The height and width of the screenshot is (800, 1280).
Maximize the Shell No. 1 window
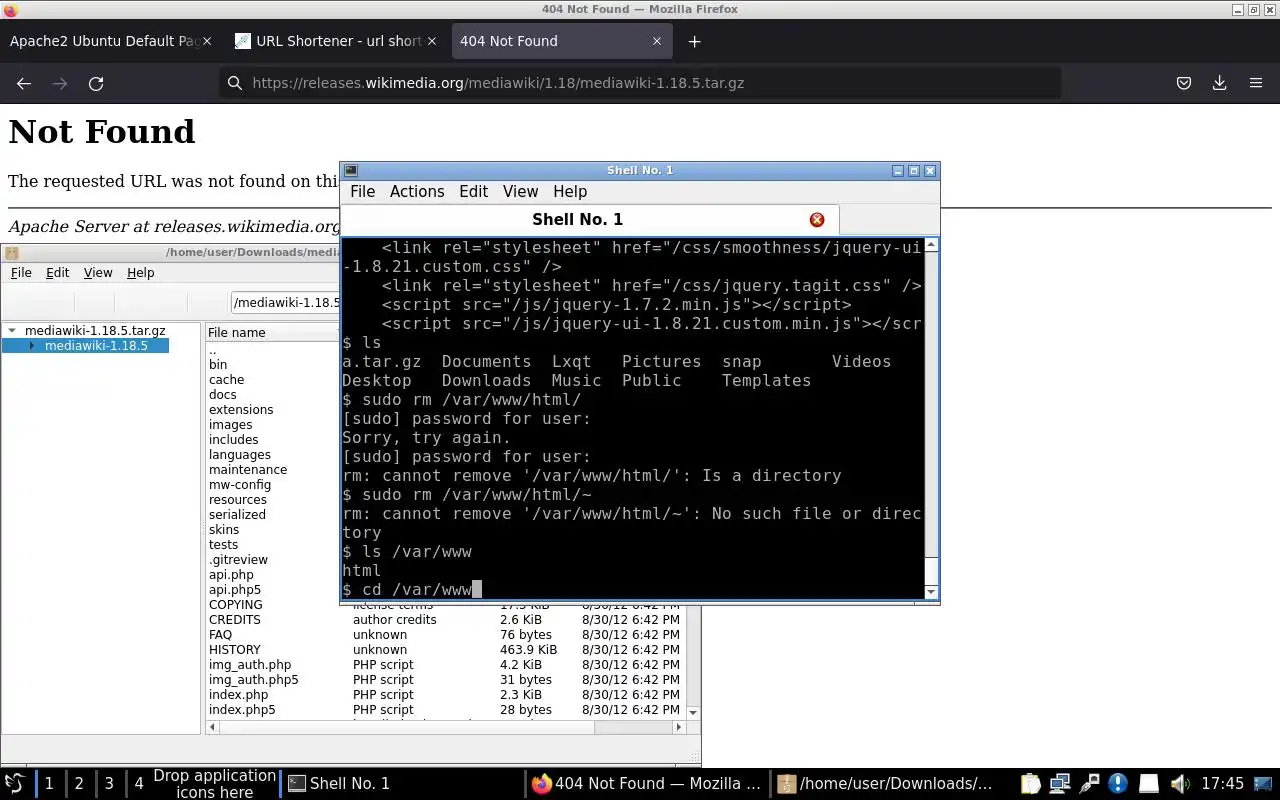click(914, 171)
